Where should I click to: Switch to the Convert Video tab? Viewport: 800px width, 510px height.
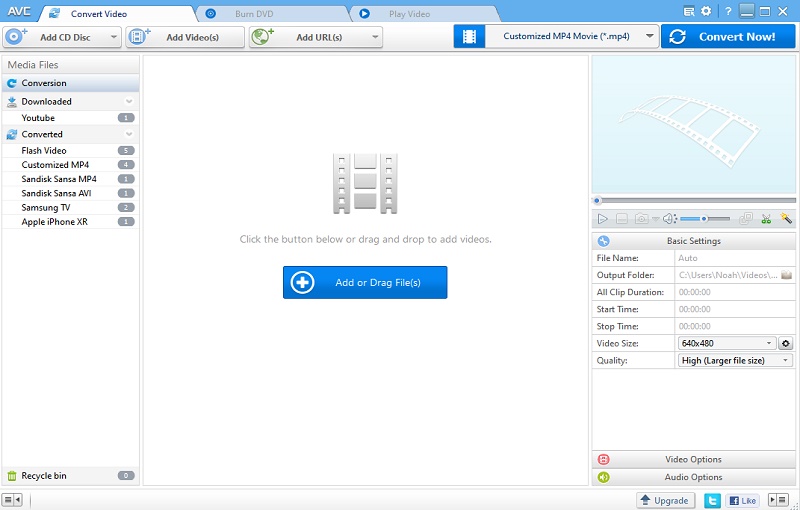pos(116,14)
